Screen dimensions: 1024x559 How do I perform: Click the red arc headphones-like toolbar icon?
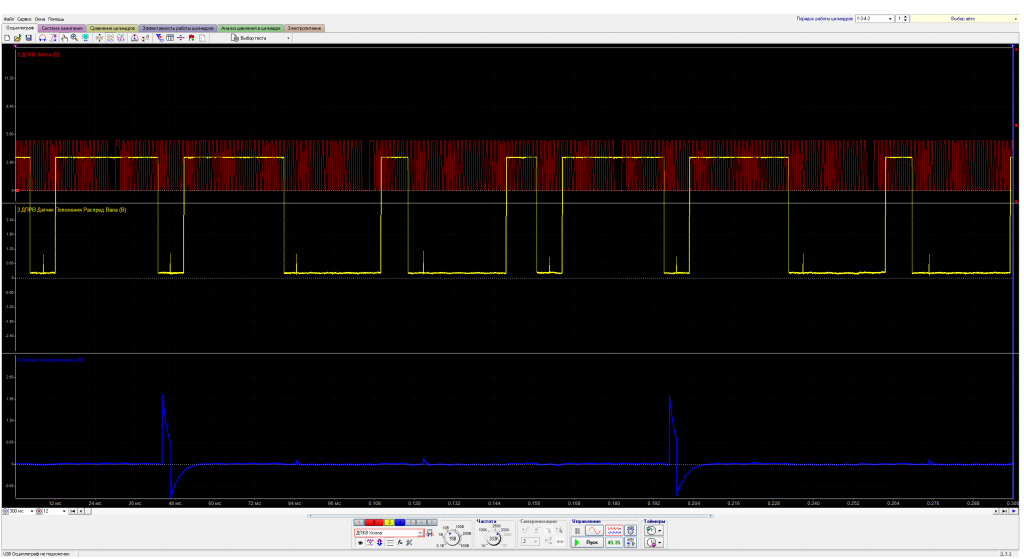click(42, 38)
